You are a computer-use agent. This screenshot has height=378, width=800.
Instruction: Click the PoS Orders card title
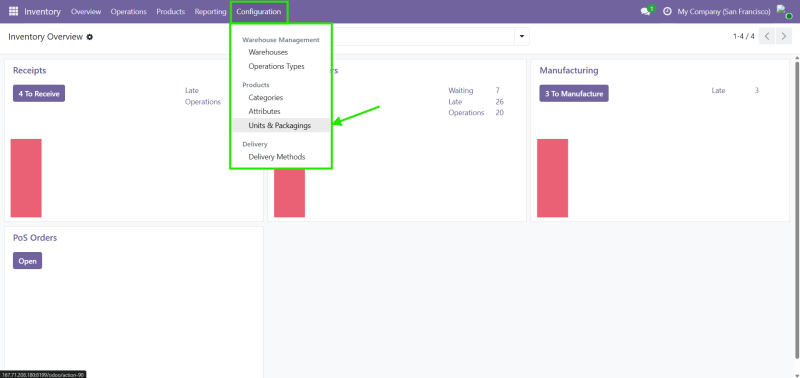[35, 238]
